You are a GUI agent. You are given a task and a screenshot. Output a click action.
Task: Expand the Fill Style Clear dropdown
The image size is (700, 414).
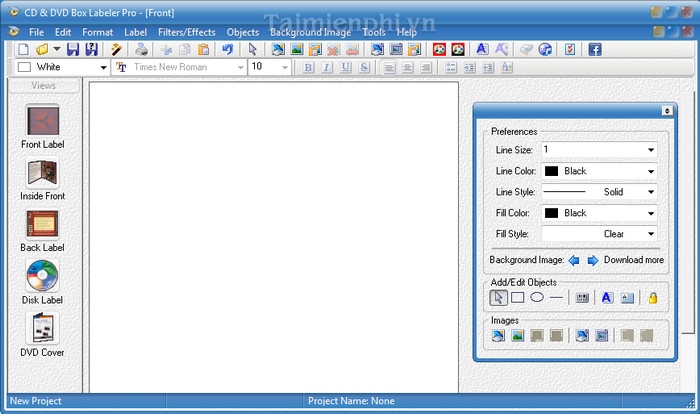pyautogui.click(x=651, y=234)
